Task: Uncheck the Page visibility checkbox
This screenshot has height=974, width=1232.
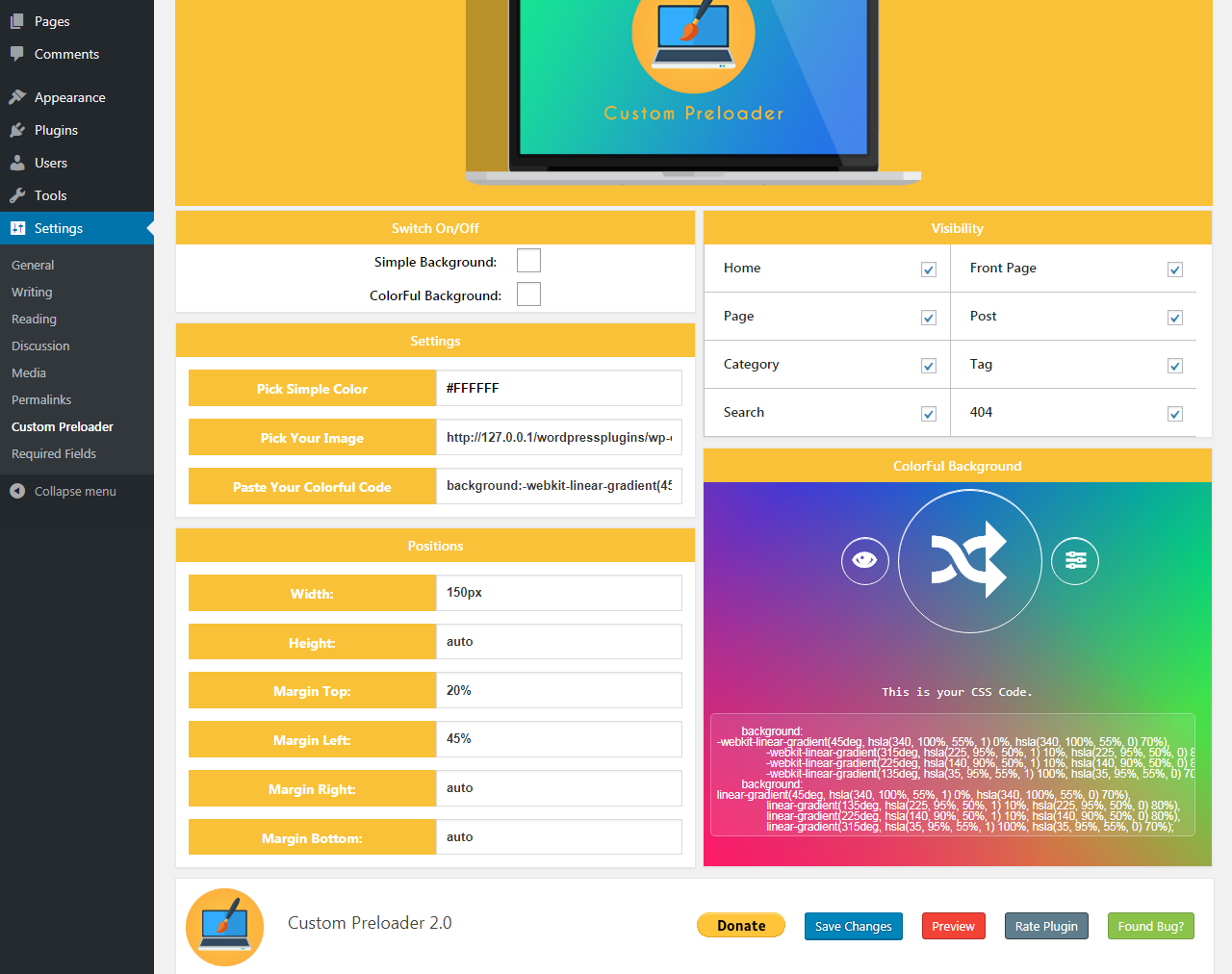Action: [929, 318]
